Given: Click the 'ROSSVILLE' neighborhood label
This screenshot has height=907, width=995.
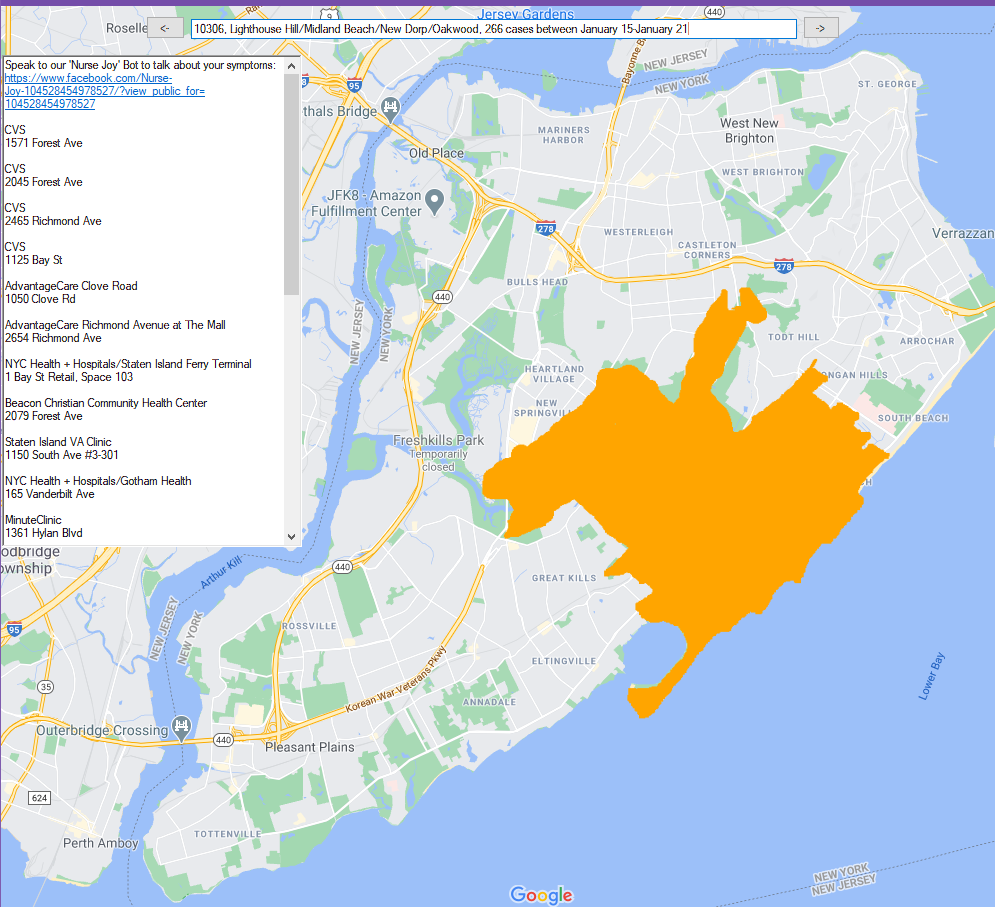Looking at the screenshot, I should coord(310,626).
